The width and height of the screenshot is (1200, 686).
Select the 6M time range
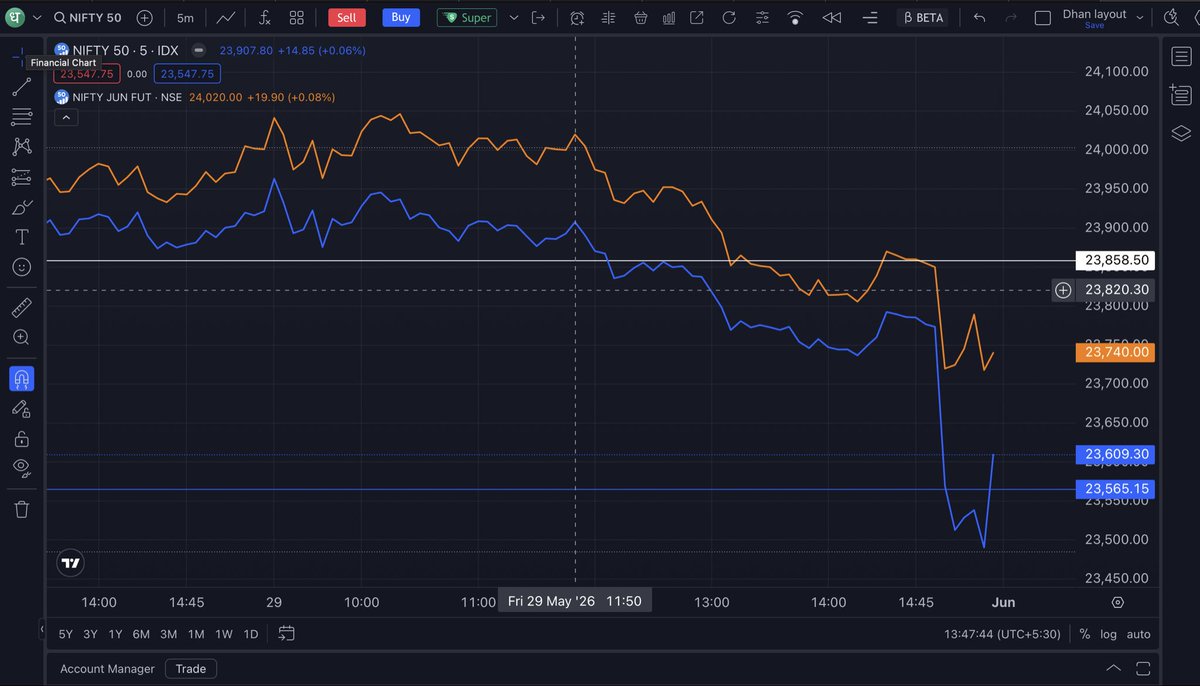click(x=142, y=634)
